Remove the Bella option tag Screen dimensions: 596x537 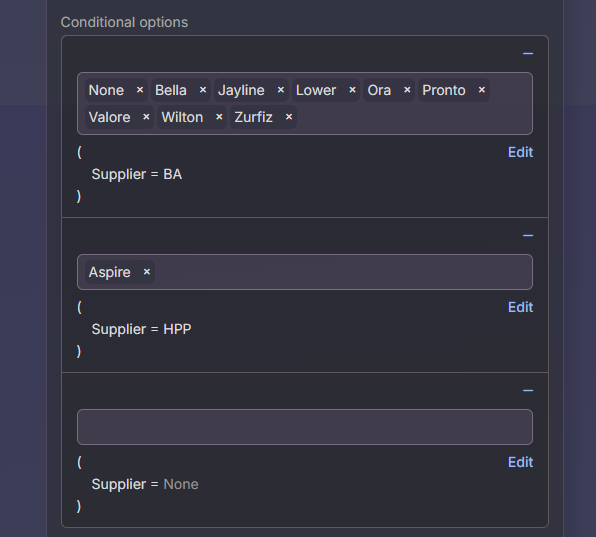point(203,90)
